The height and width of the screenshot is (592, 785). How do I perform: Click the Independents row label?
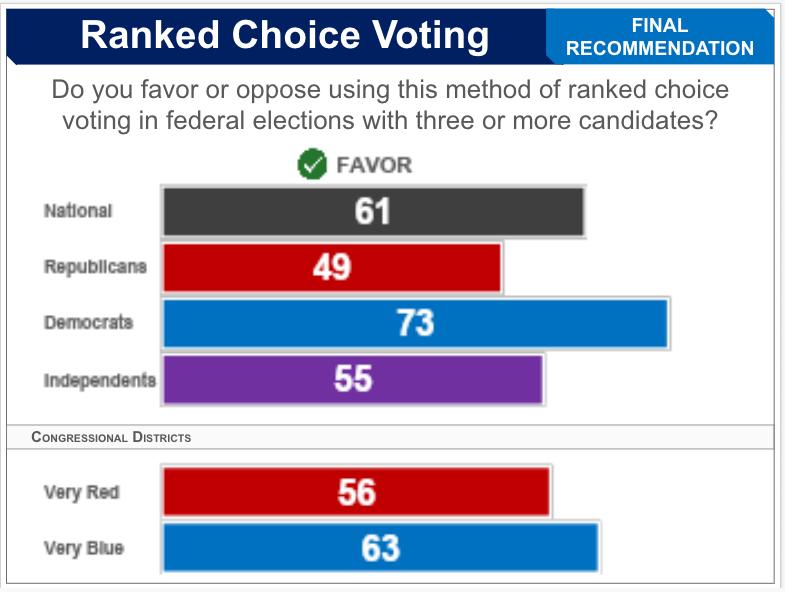[100, 380]
